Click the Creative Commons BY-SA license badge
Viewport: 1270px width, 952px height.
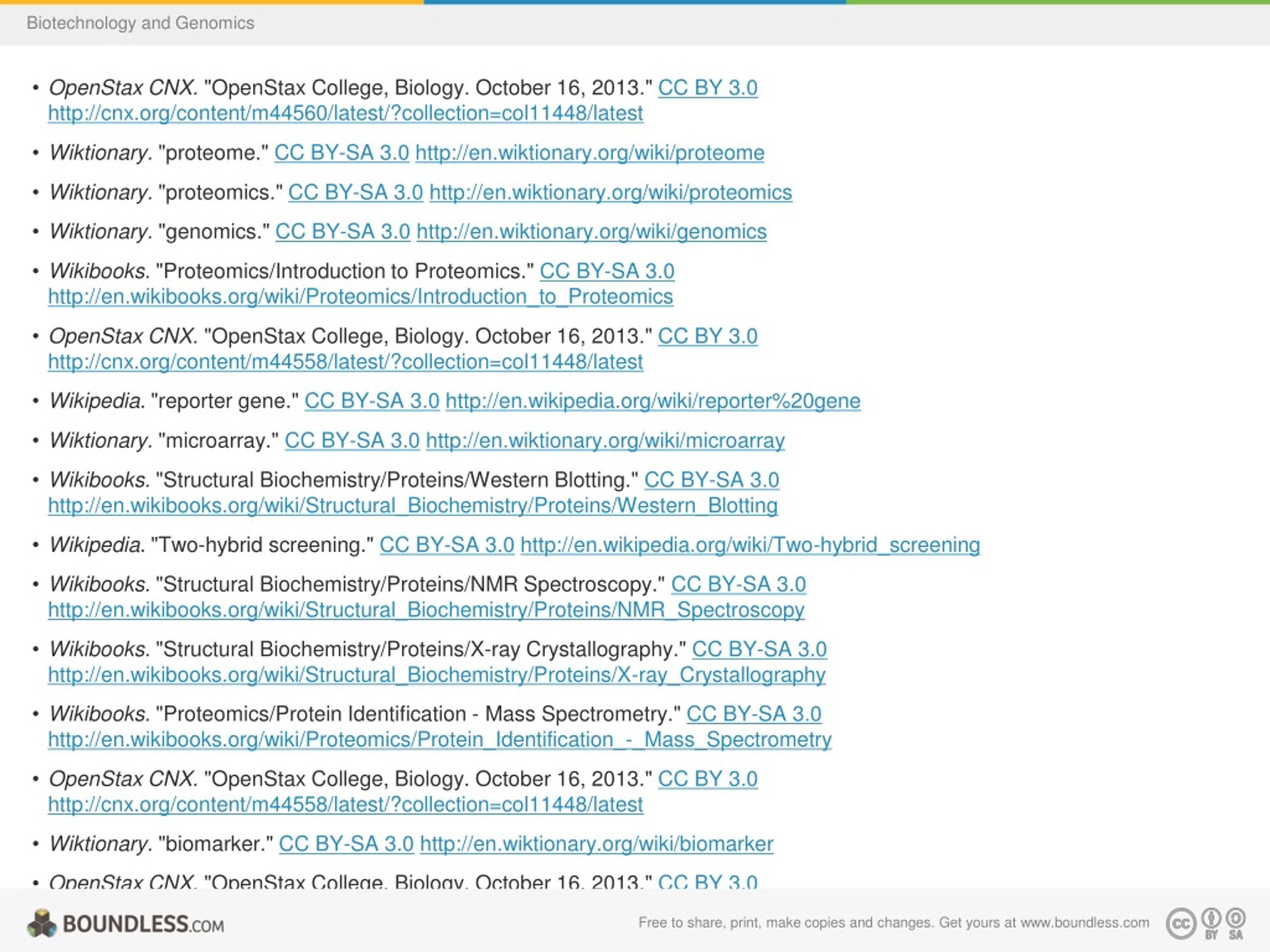coord(1206,923)
